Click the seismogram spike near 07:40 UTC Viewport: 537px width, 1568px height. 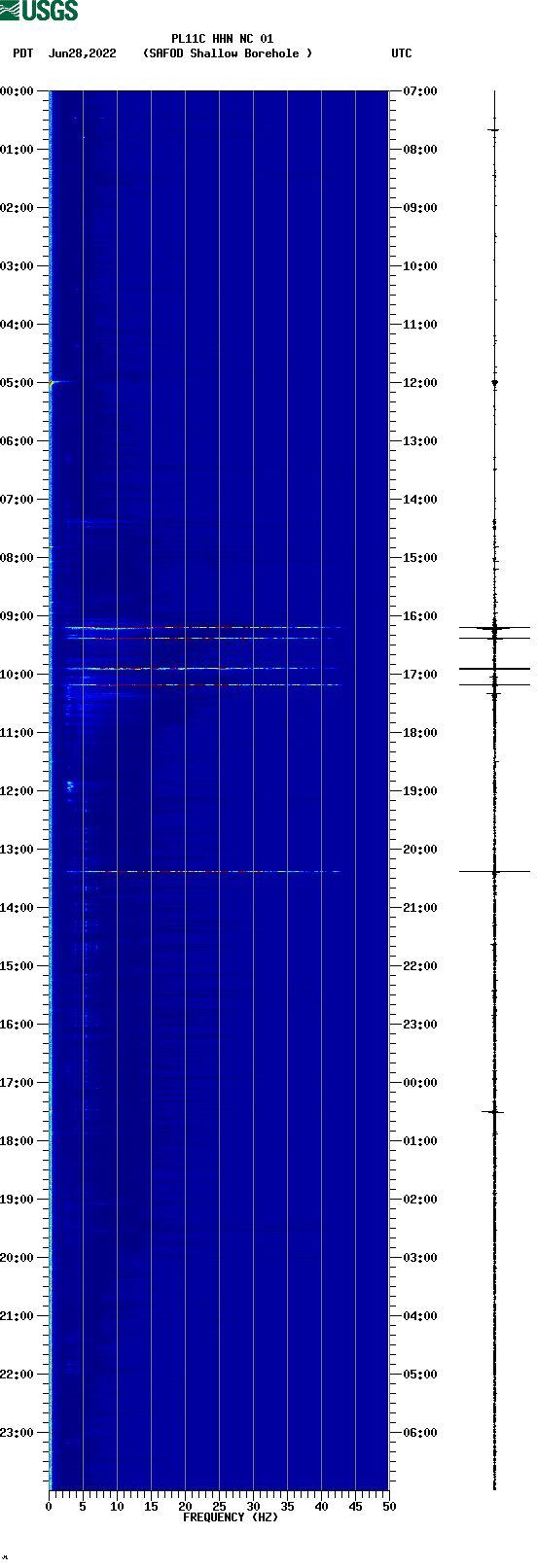point(494,129)
